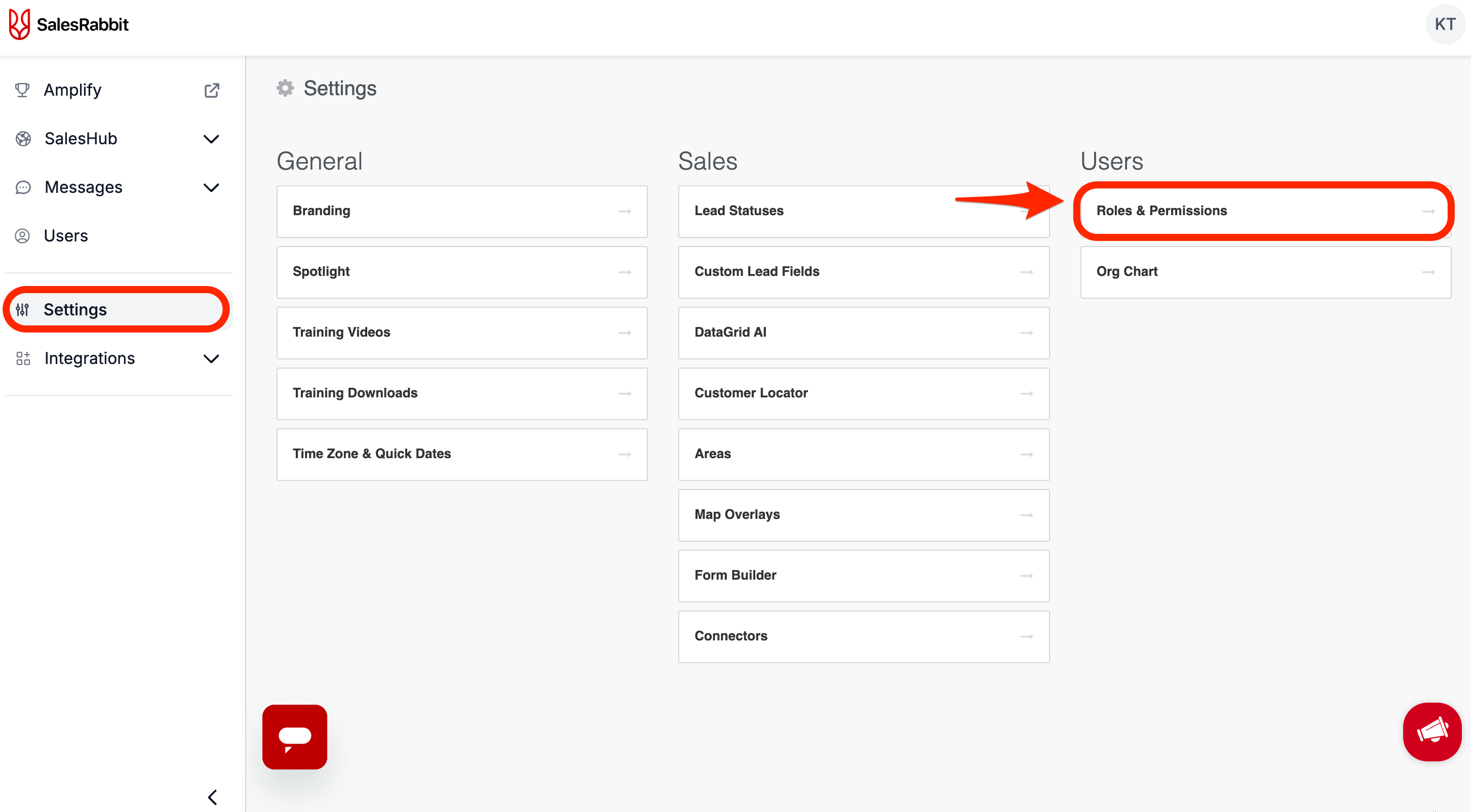Open Amplify in the sidebar

[x=119, y=90]
